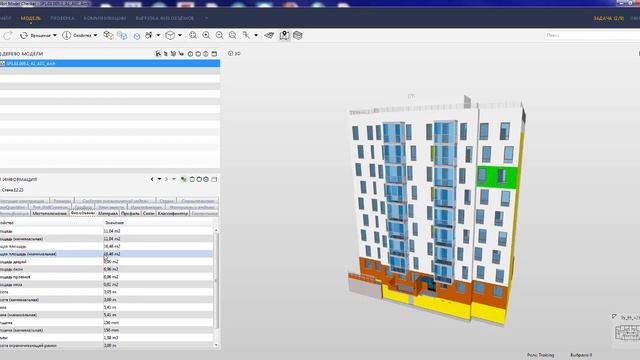Click the running figure toolbar icon
640x360 pixels.
246,36
